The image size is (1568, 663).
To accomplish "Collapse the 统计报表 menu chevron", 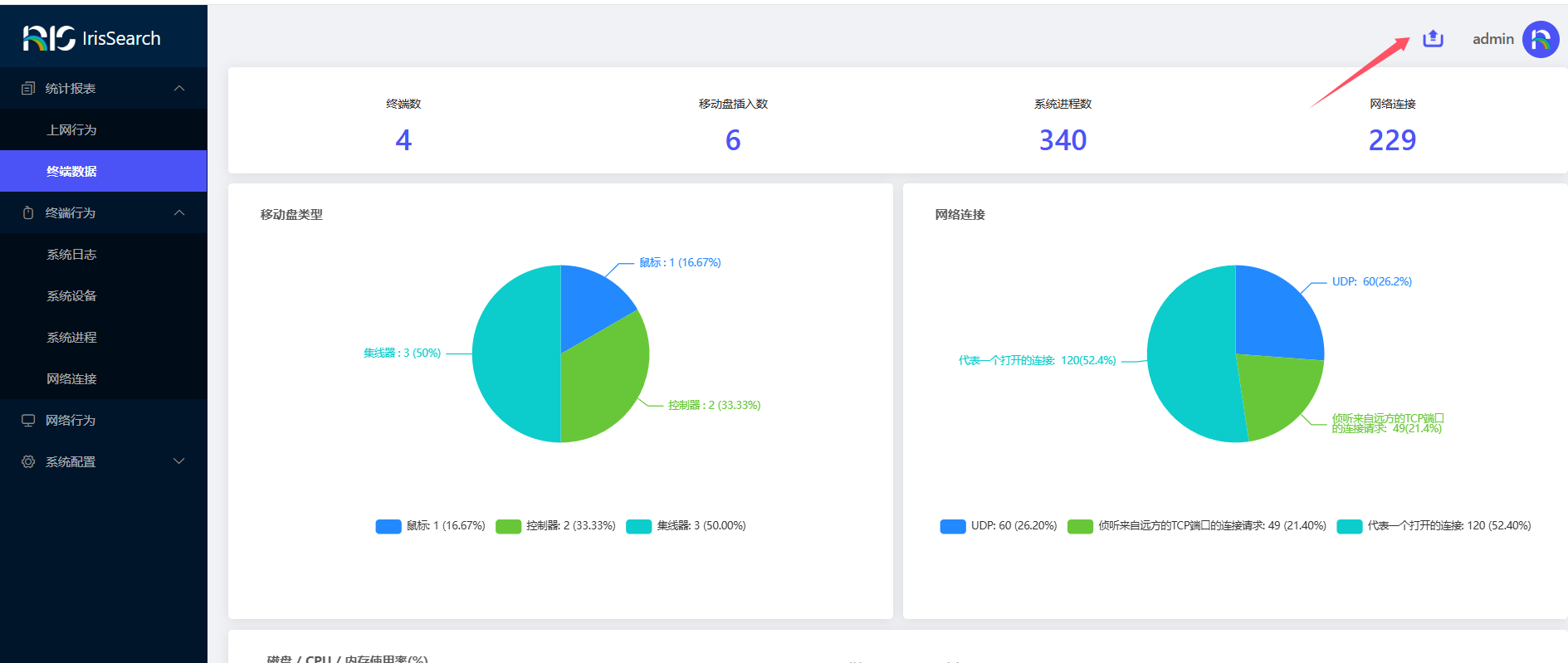I will pyautogui.click(x=179, y=88).
